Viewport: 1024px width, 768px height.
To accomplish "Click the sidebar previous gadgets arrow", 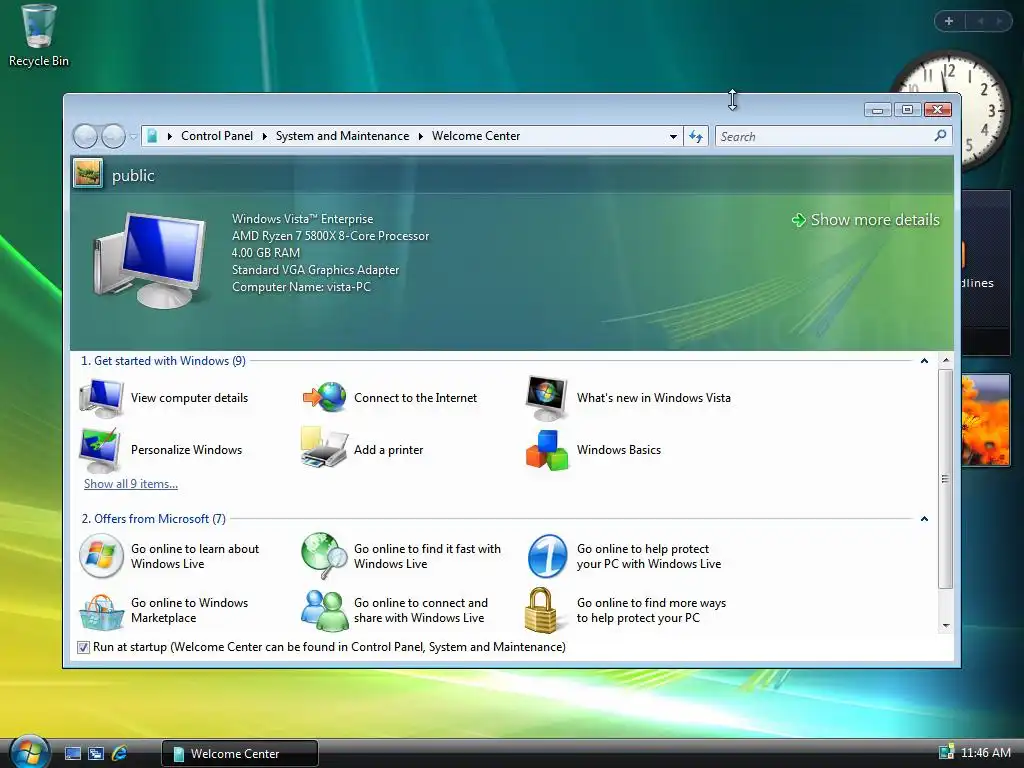I will coord(980,22).
